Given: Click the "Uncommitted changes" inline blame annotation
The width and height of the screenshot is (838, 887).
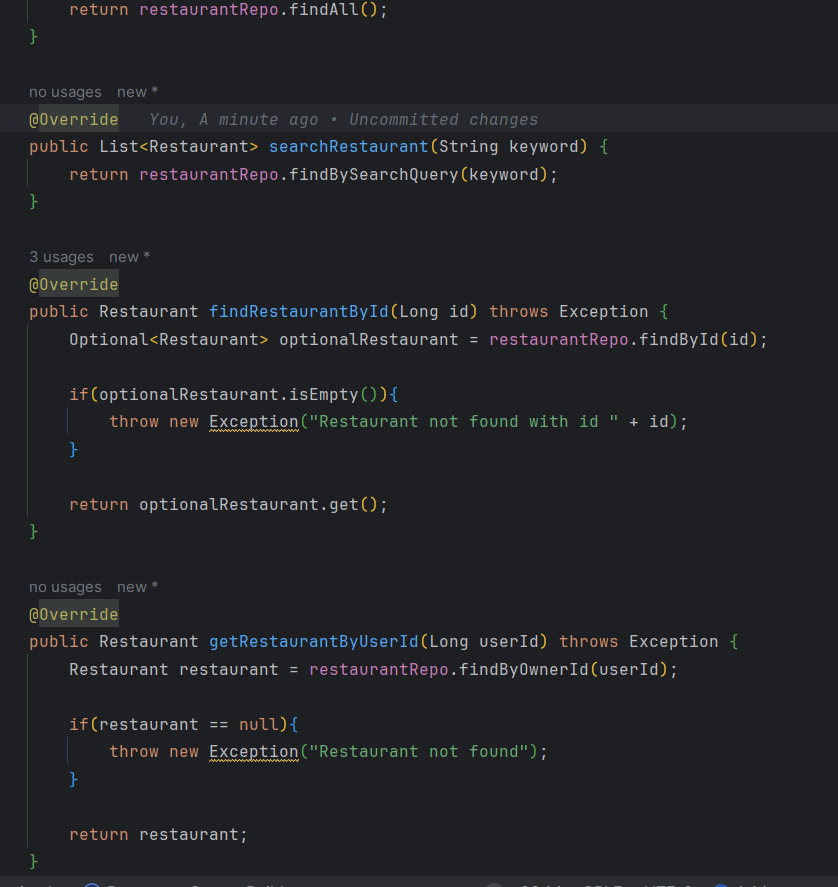Looking at the screenshot, I should click(444, 120).
